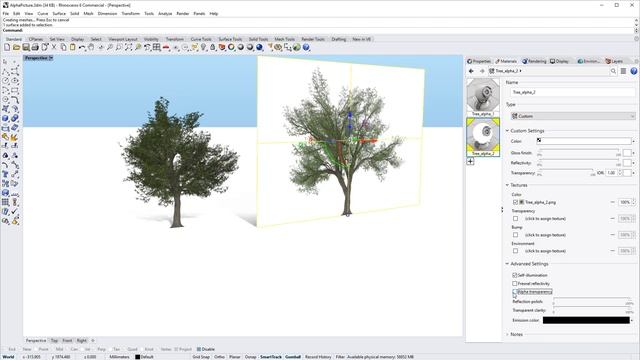Open the Color field dropdown arrow
This screenshot has height=360, width=640.
point(633,141)
